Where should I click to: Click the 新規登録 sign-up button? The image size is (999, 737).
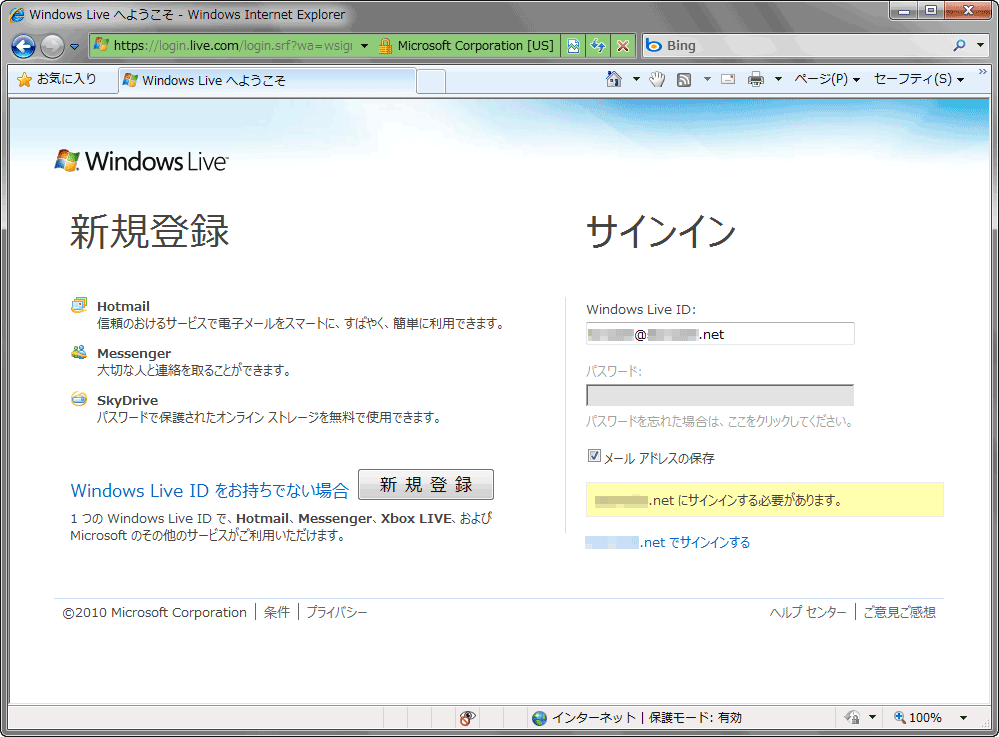426,485
